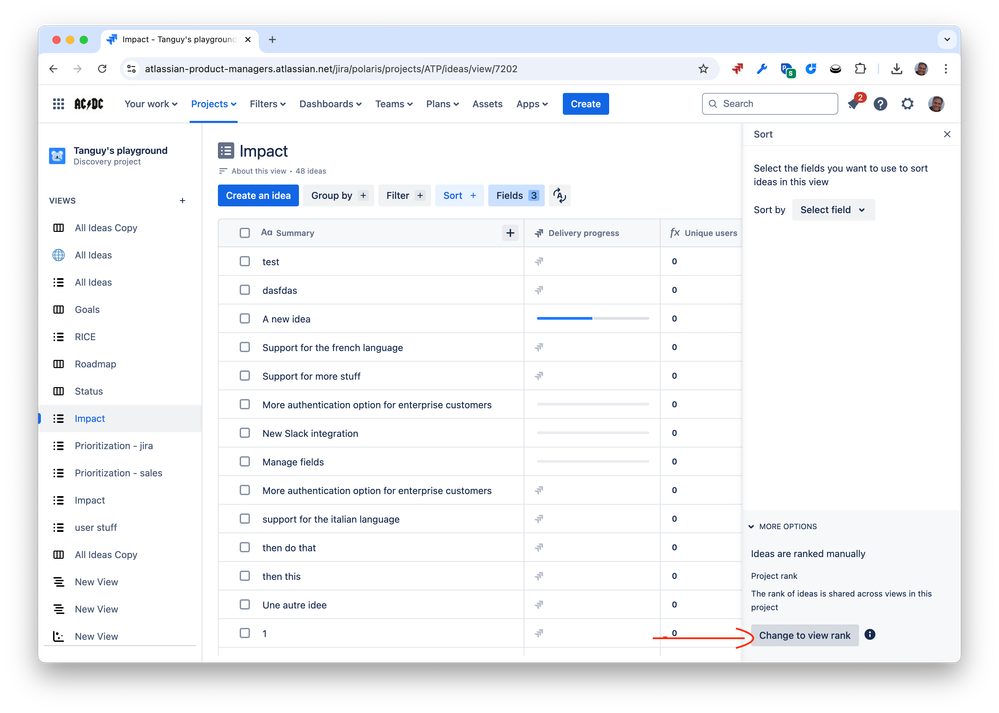Open the notifications bell icon

[854, 104]
